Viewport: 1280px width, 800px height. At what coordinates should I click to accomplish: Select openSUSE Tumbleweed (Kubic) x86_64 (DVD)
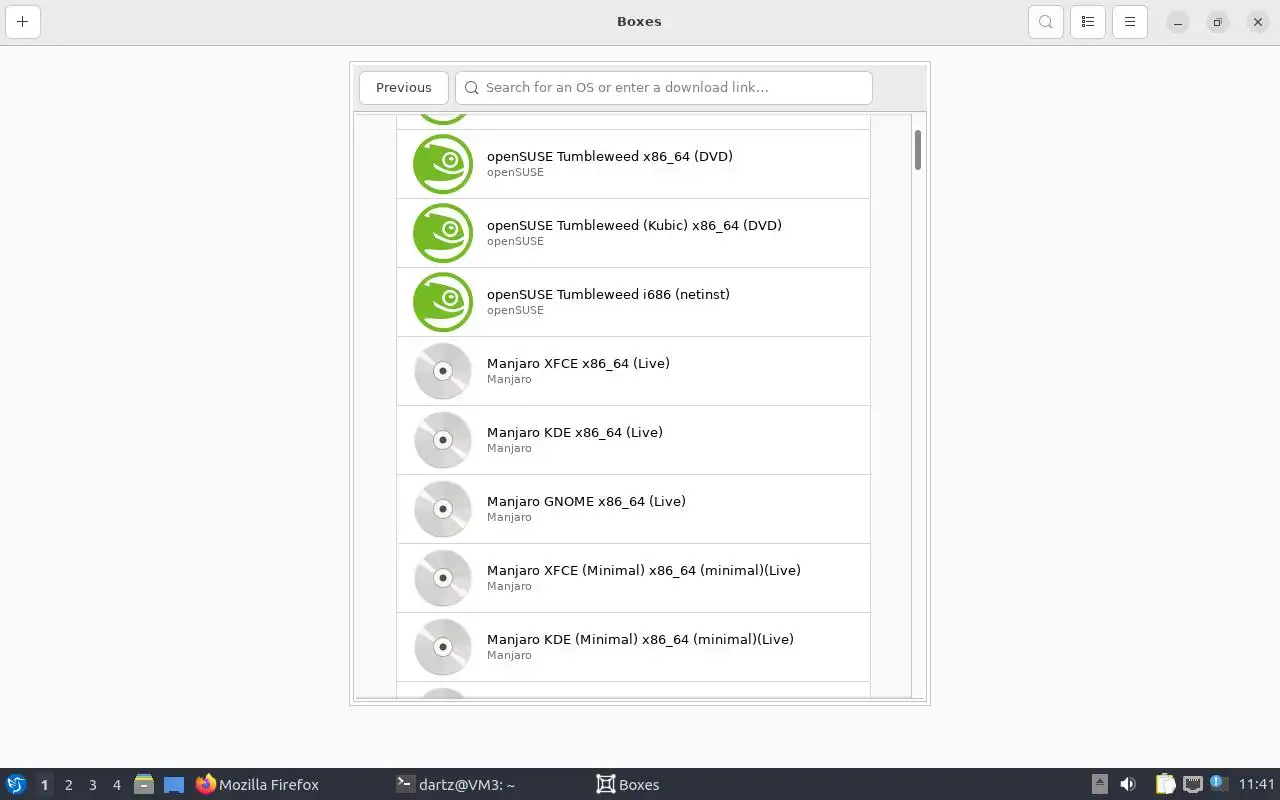[633, 233]
